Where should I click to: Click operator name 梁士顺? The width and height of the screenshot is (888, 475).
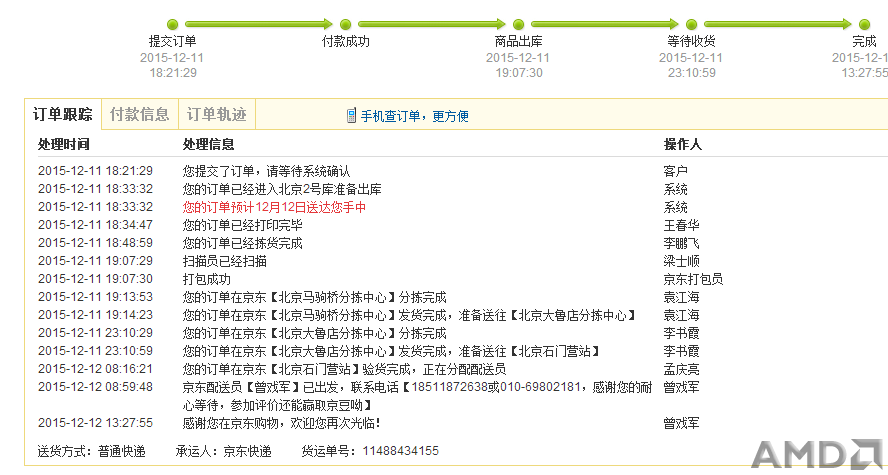pos(681,262)
